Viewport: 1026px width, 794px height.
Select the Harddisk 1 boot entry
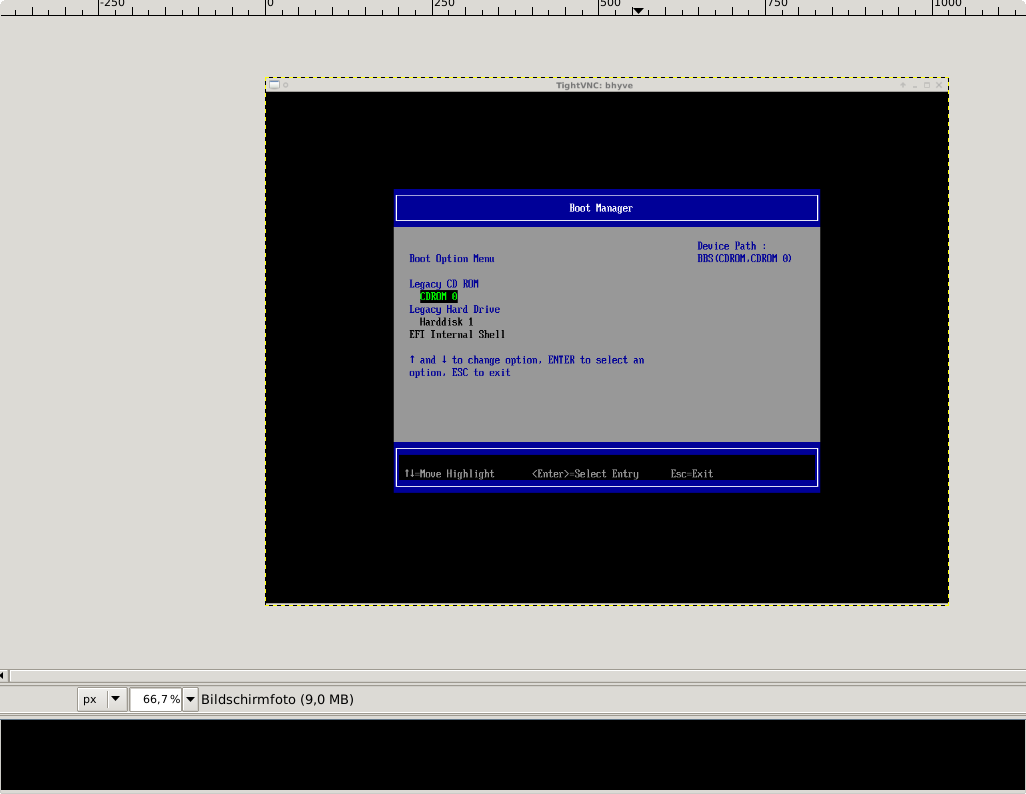pos(446,322)
